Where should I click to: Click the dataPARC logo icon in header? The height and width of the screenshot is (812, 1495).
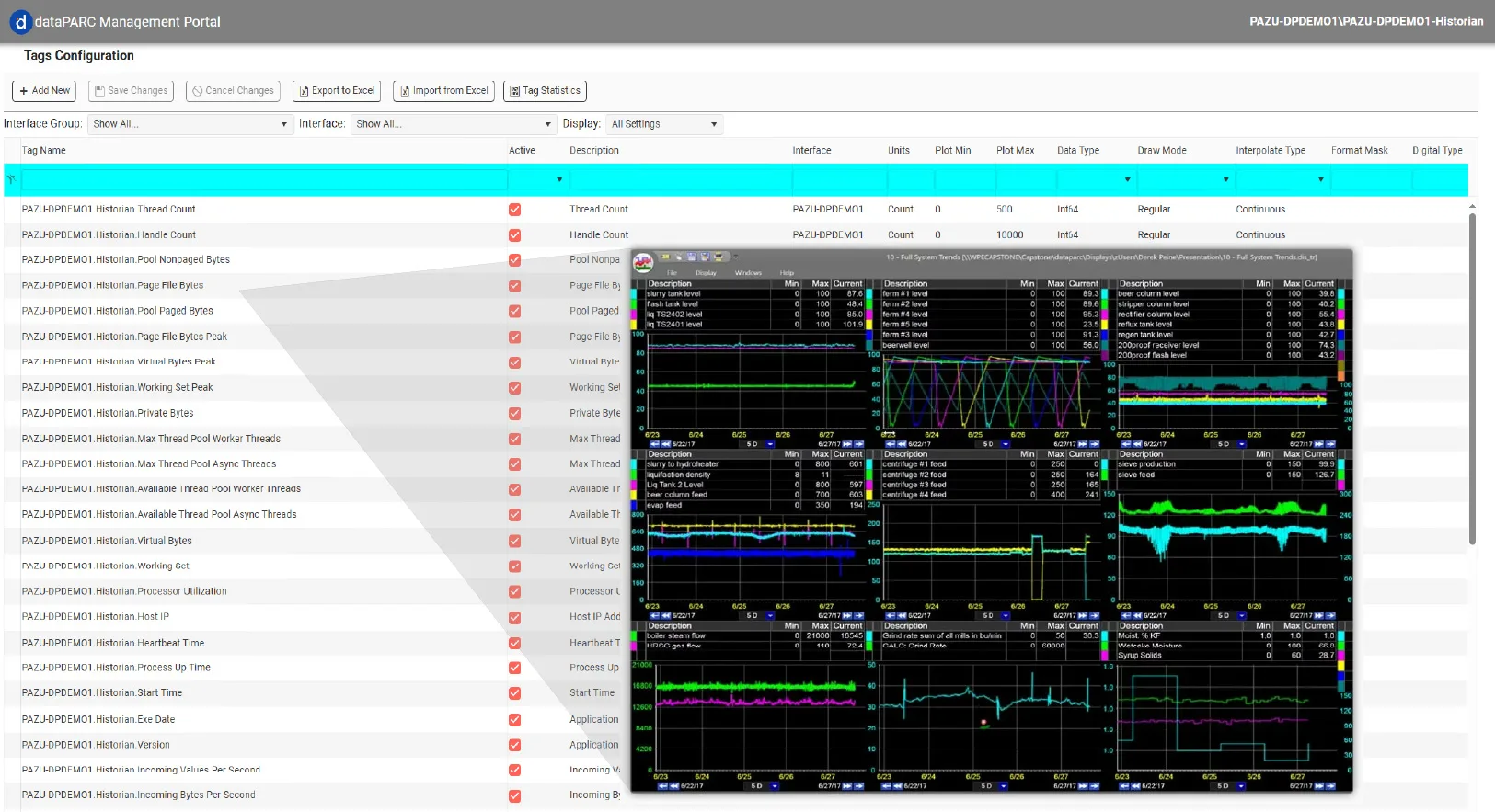click(19, 22)
